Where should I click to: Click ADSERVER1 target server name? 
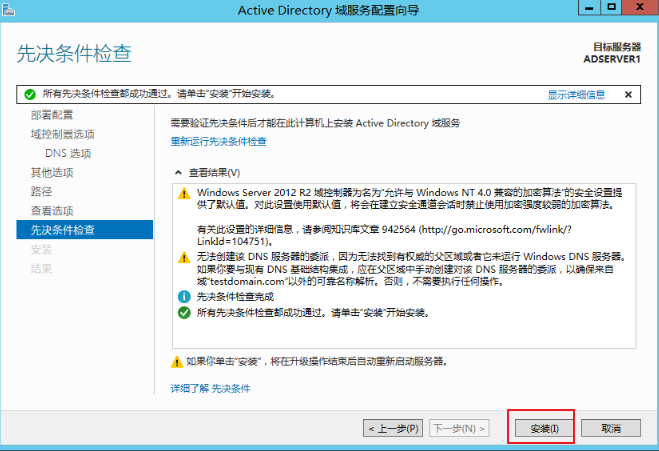coord(612,59)
